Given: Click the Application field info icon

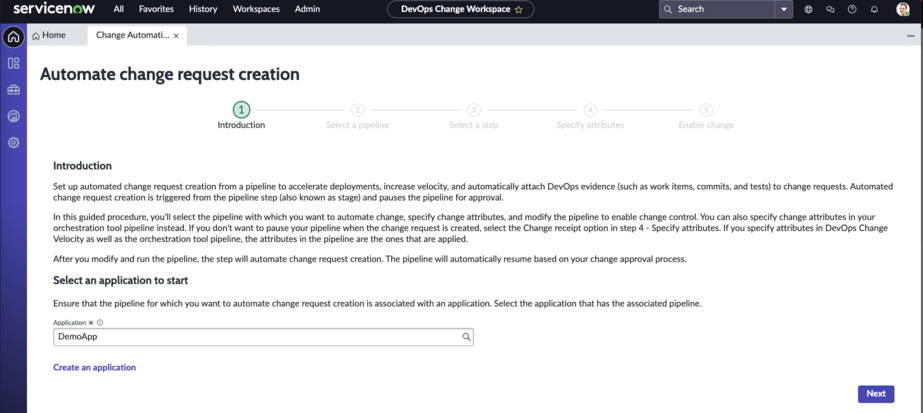Looking at the screenshot, I should pyautogui.click(x=100, y=323).
